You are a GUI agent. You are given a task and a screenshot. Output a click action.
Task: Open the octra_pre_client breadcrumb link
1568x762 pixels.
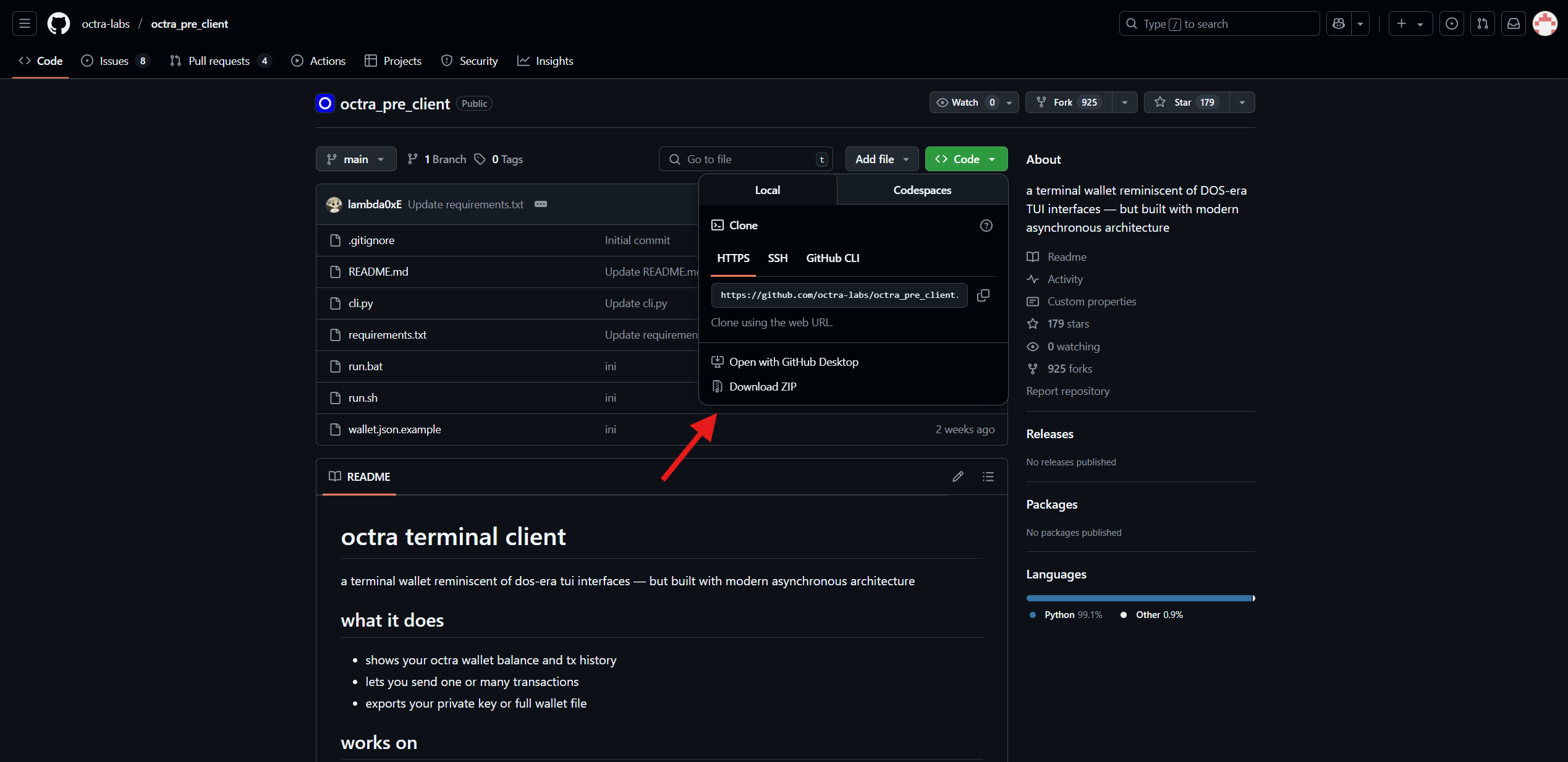pyautogui.click(x=189, y=23)
